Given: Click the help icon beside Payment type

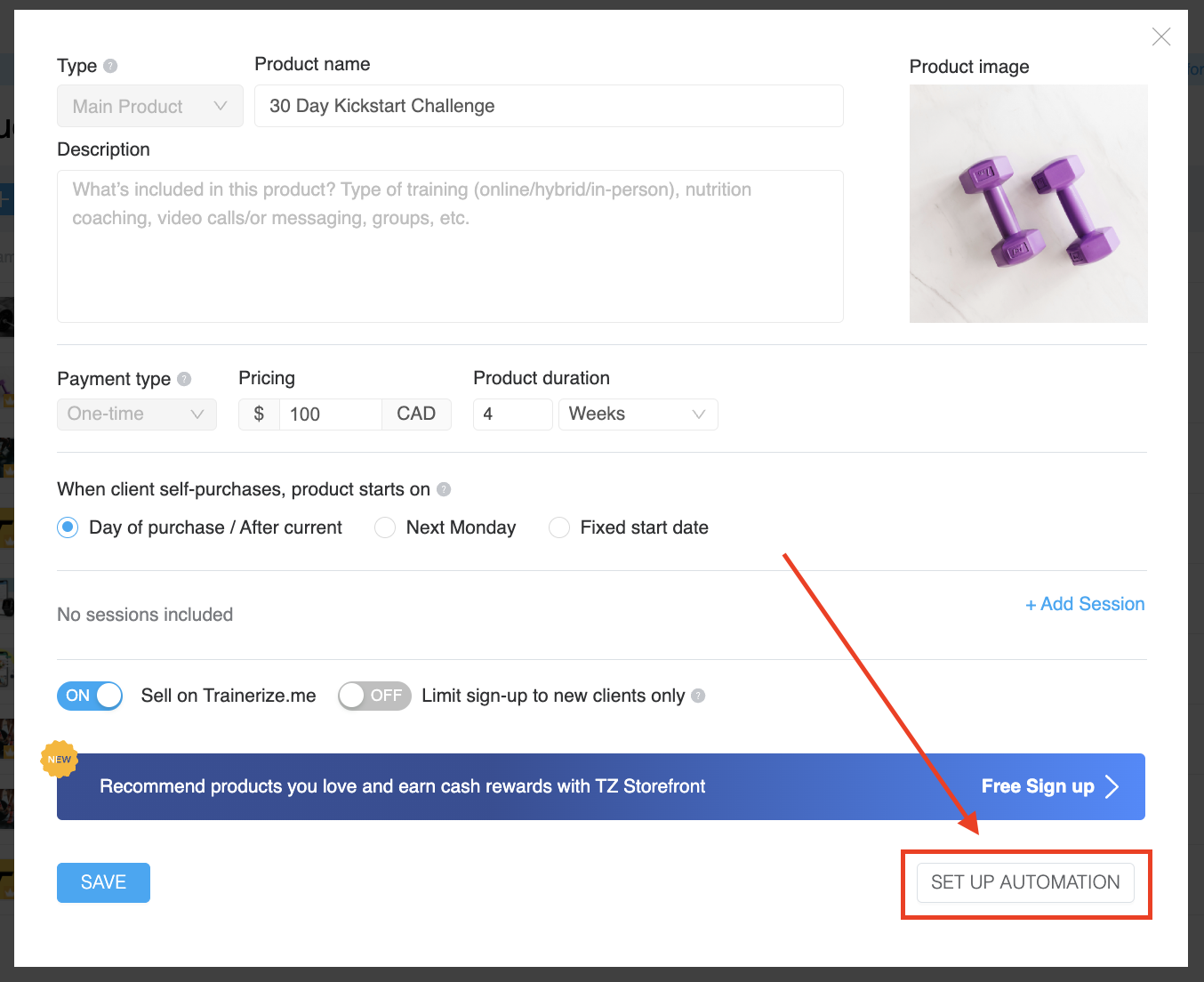Looking at the screenshot, I should tap(184, 379).
